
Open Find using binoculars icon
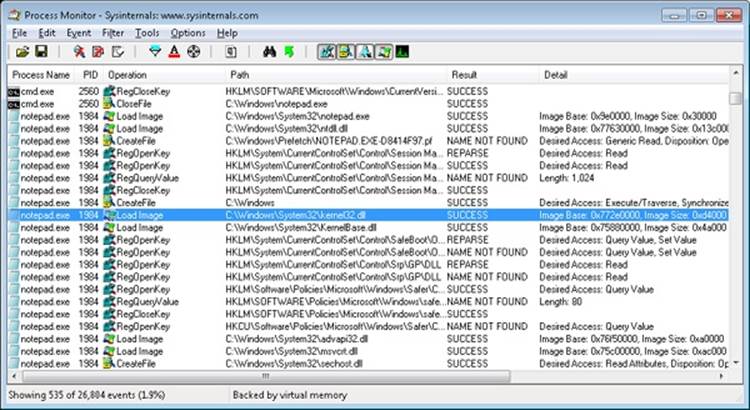pos(270,52)
